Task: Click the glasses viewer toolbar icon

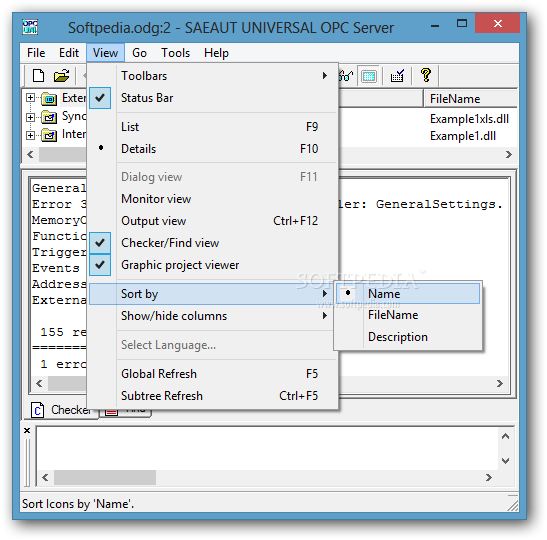Action: [346, 75]
